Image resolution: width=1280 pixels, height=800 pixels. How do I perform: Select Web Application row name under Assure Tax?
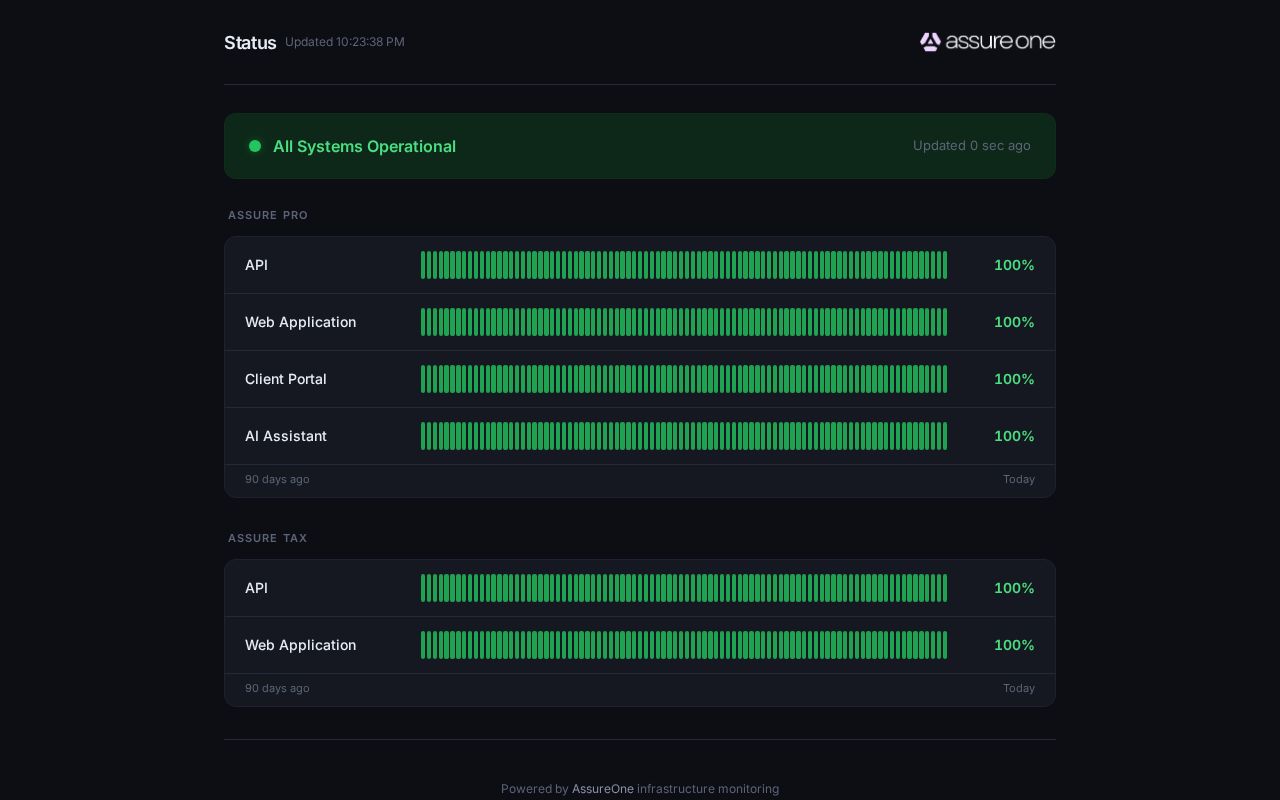[300, 645]
